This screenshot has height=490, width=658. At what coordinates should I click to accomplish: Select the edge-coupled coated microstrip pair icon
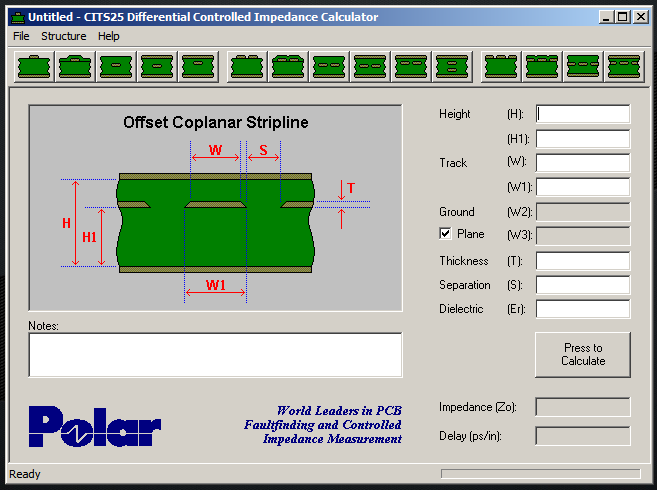(288, 66)
